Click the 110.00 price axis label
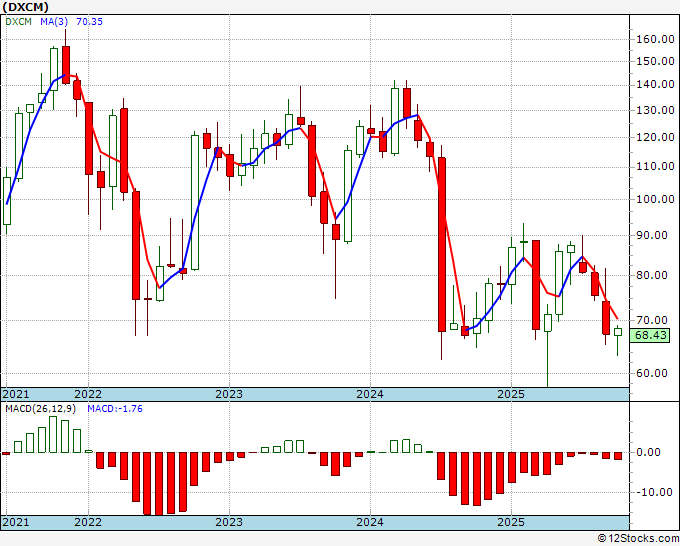 point(655,167)
